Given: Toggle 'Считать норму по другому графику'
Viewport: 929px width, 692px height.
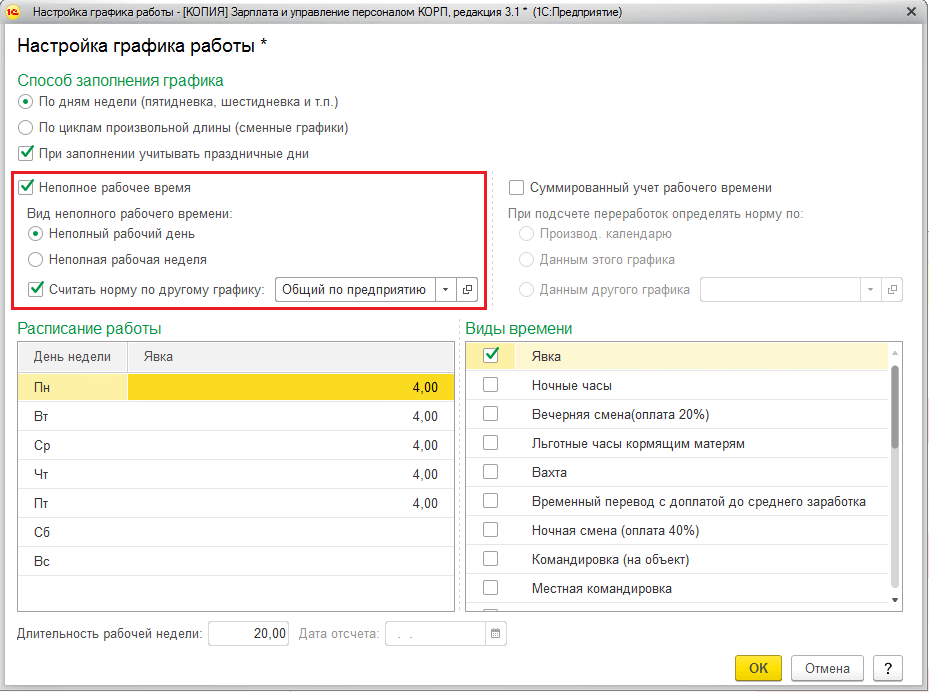Looking at the screenshot, I should [36, 289].
